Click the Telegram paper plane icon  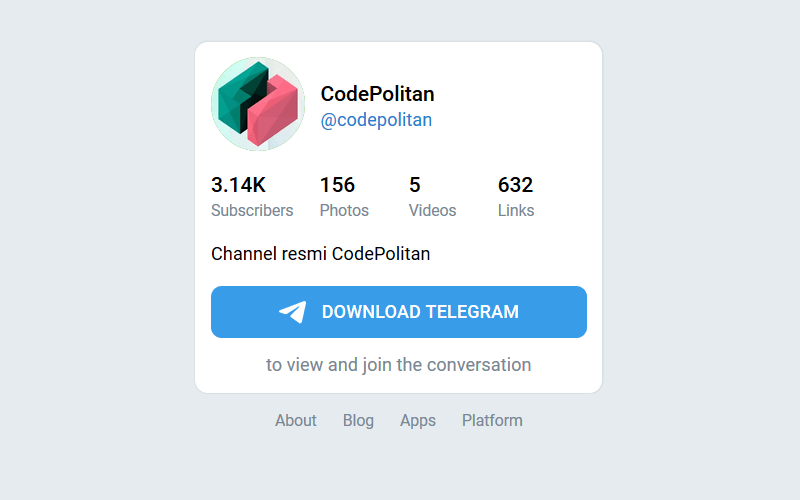point(292,312)
